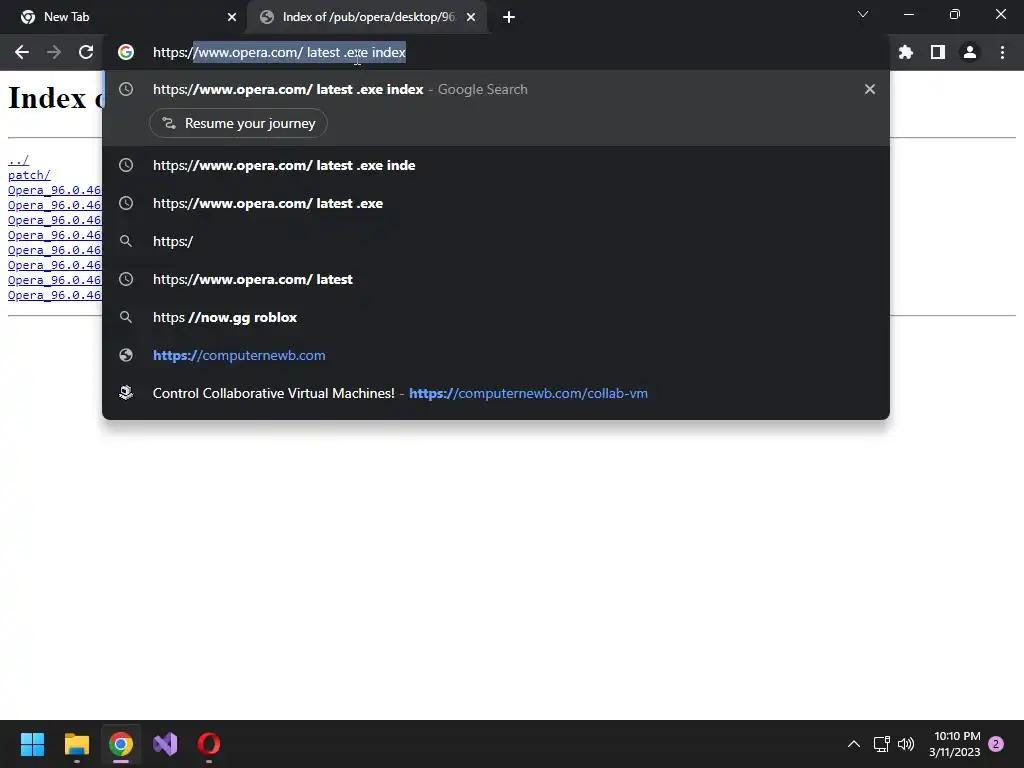Pick the 'opera.com/ latest' history suggestion

tap(496, 280)
